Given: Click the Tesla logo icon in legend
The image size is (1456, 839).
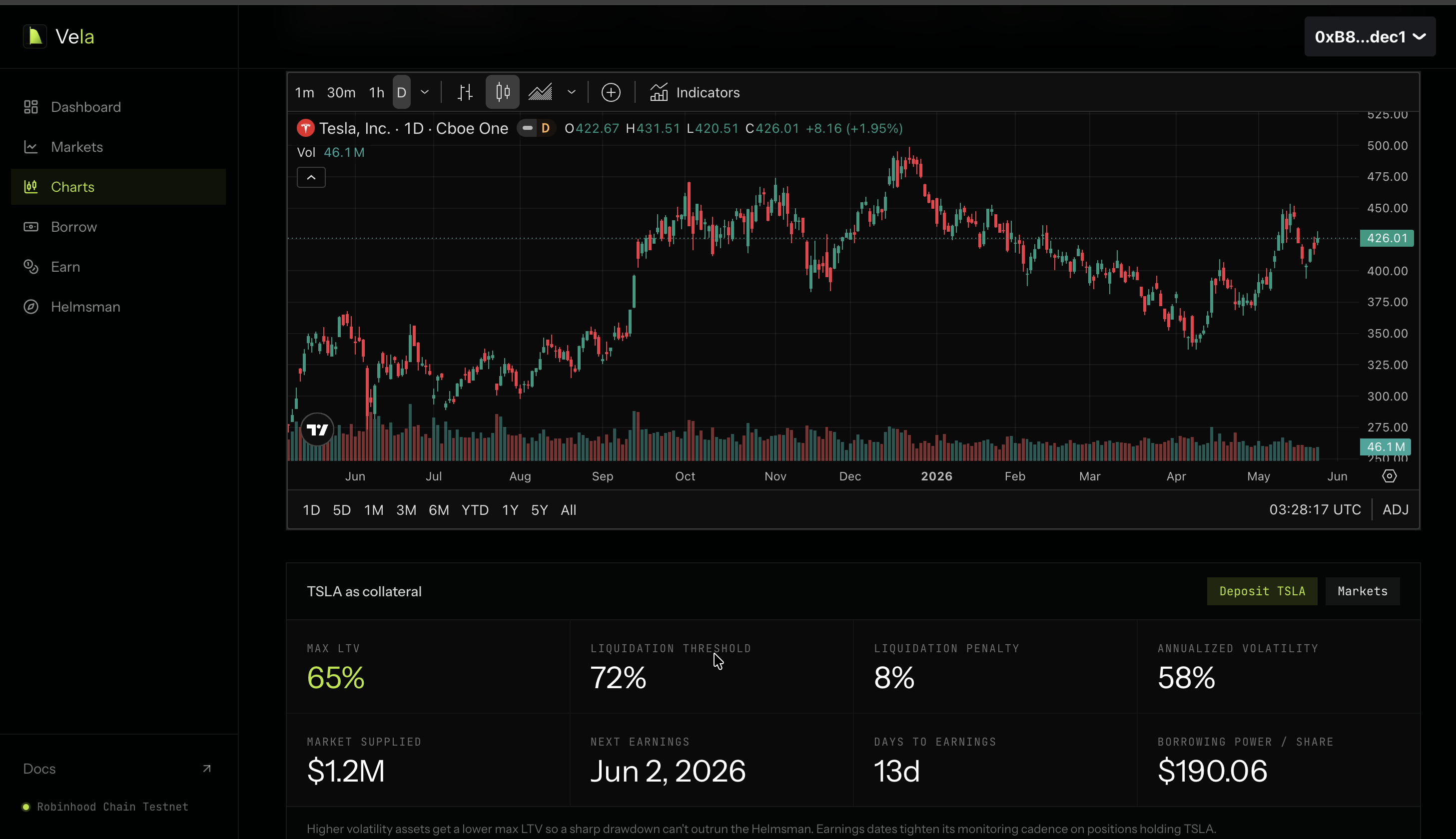Looking at the screenshot, I should 305,128.
